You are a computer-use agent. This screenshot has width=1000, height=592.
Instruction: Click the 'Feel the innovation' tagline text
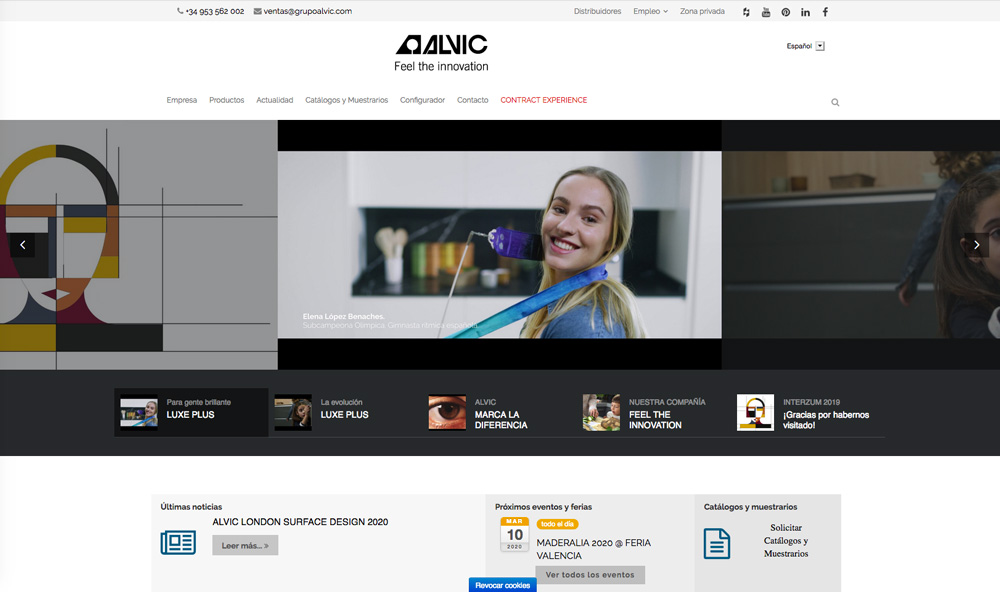(x=441, y=66)
